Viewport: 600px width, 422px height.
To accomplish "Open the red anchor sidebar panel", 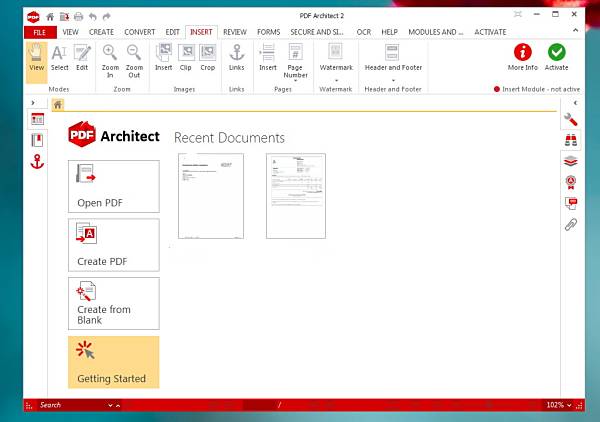I will (38, 161).
